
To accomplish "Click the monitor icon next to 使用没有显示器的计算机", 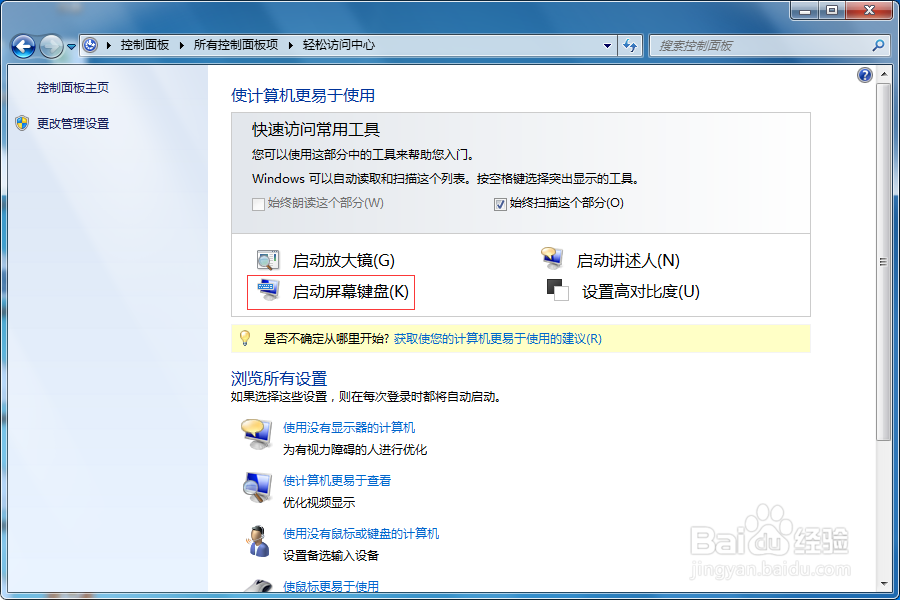I will (255, 434).
